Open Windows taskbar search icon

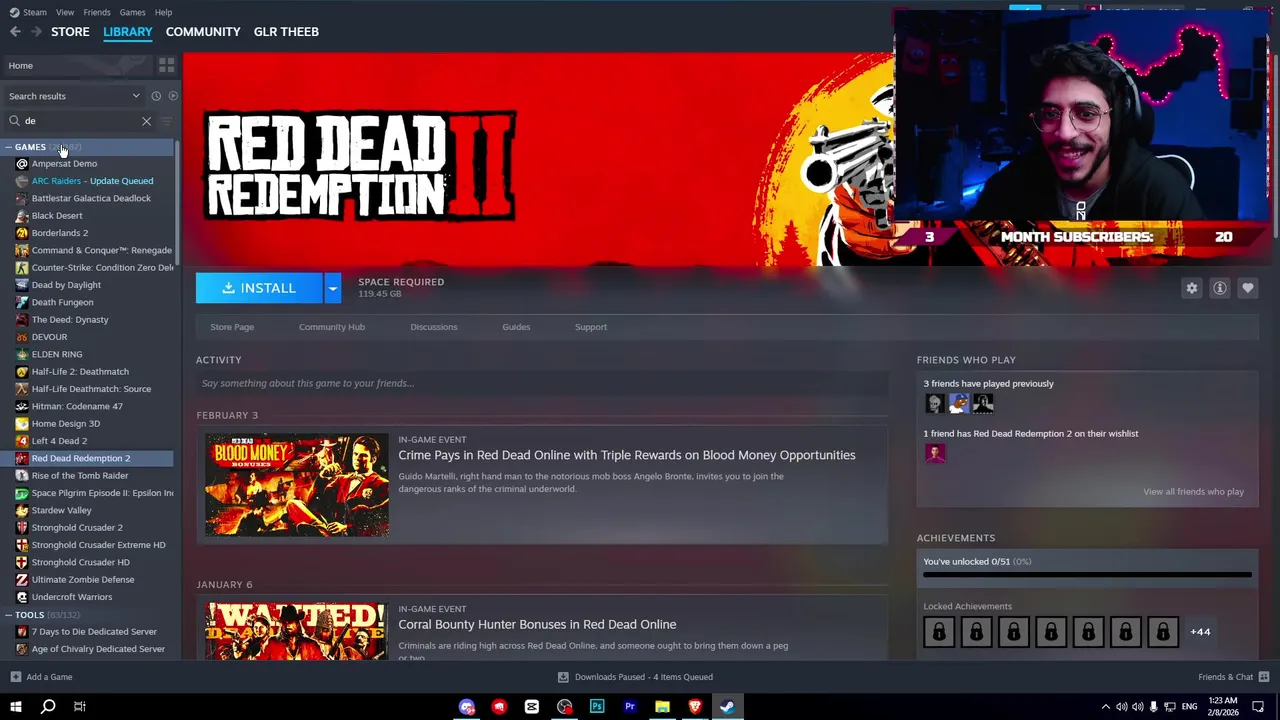pos(48,707)
